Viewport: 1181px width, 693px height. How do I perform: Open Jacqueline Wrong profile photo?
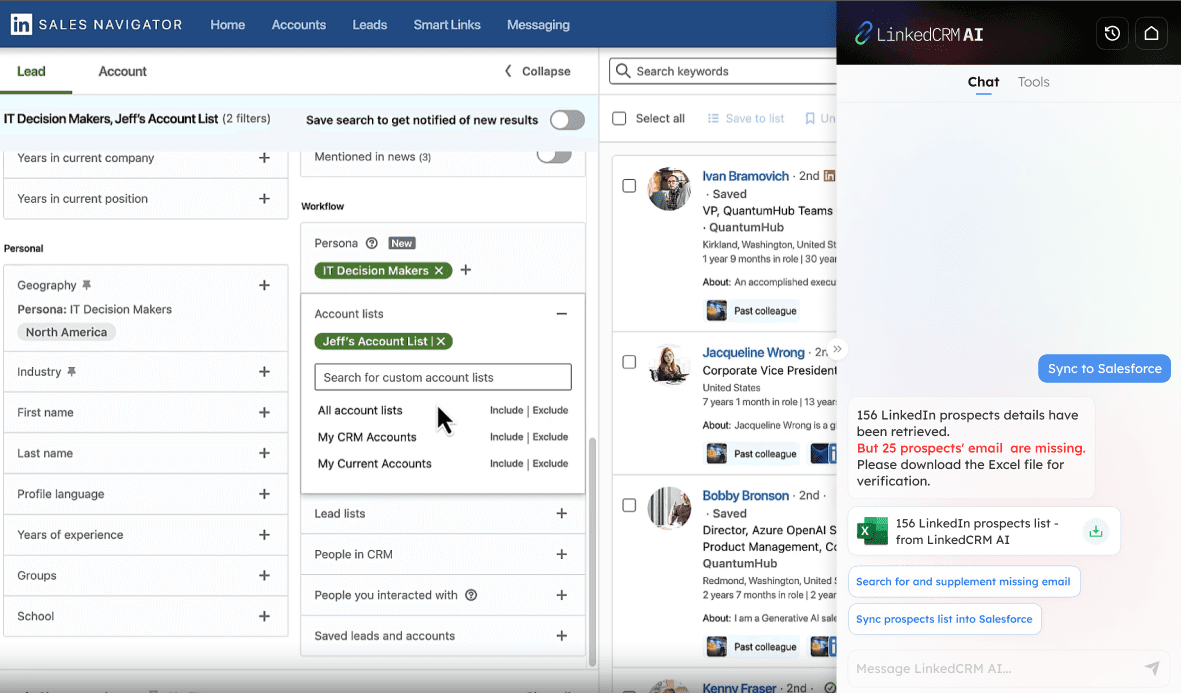[669, 365]
